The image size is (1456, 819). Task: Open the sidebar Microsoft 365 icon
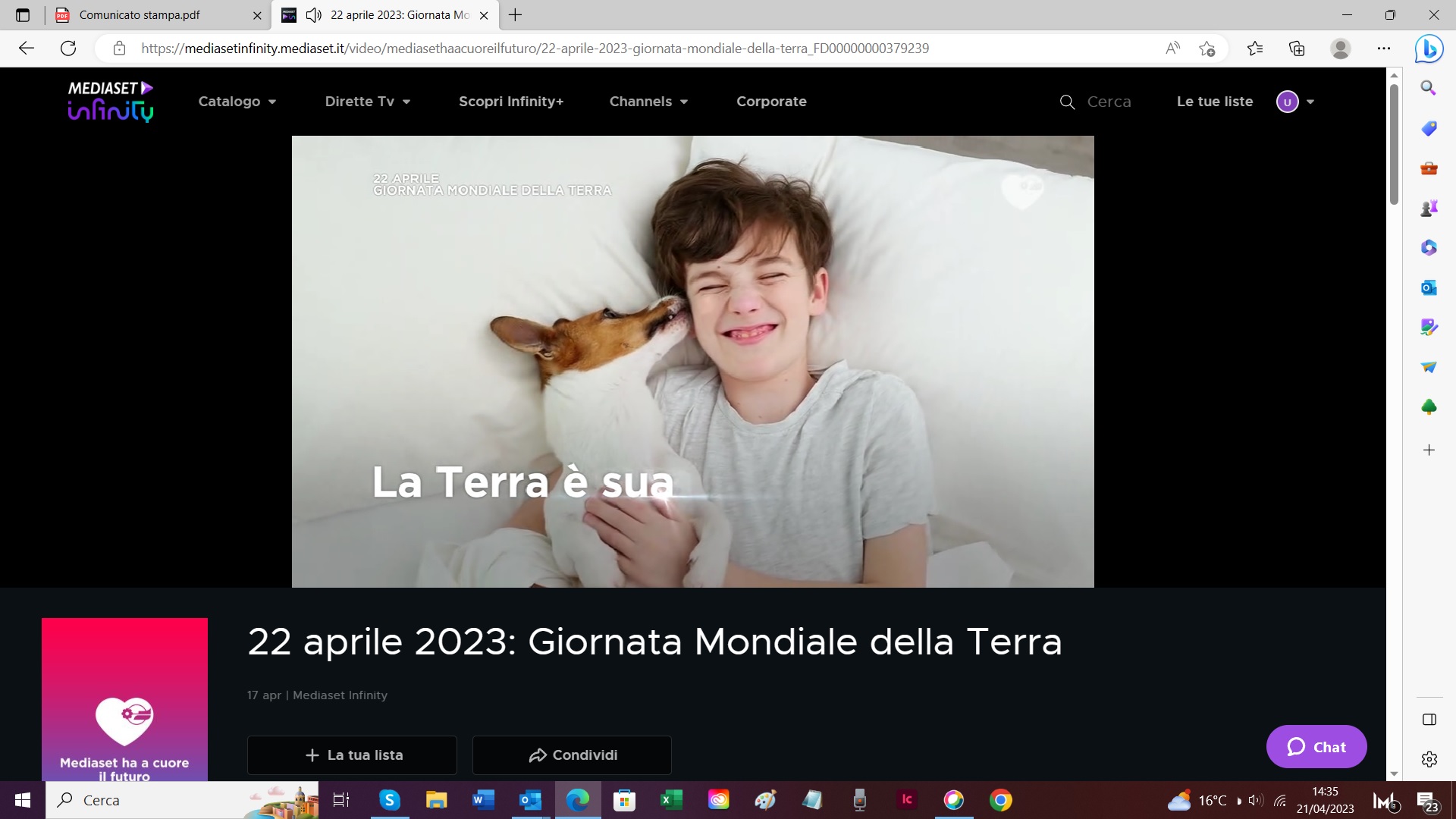[1429, 247]
